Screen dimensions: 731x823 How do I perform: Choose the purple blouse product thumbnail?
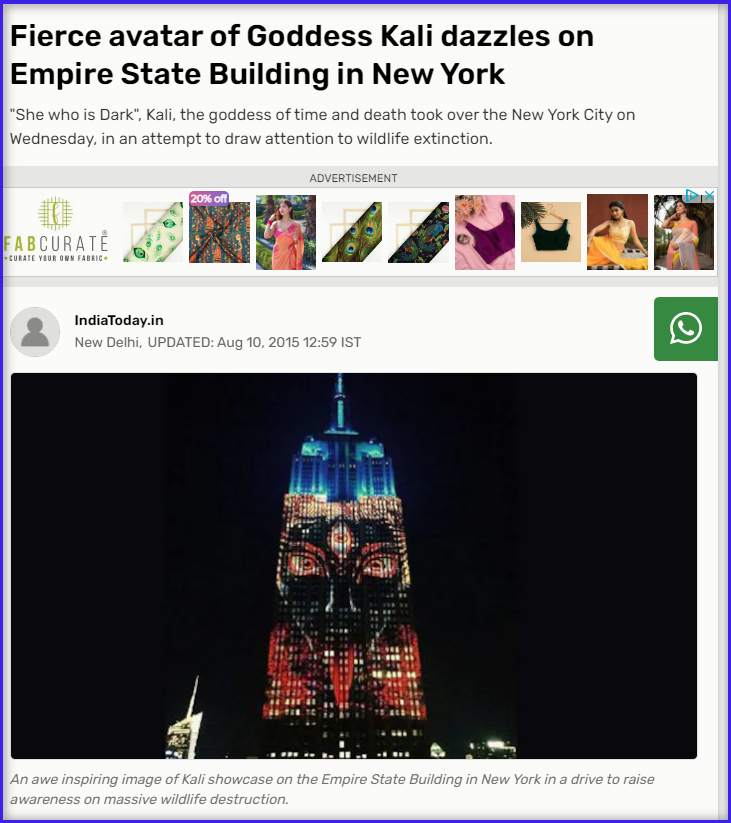coord(485,232)
